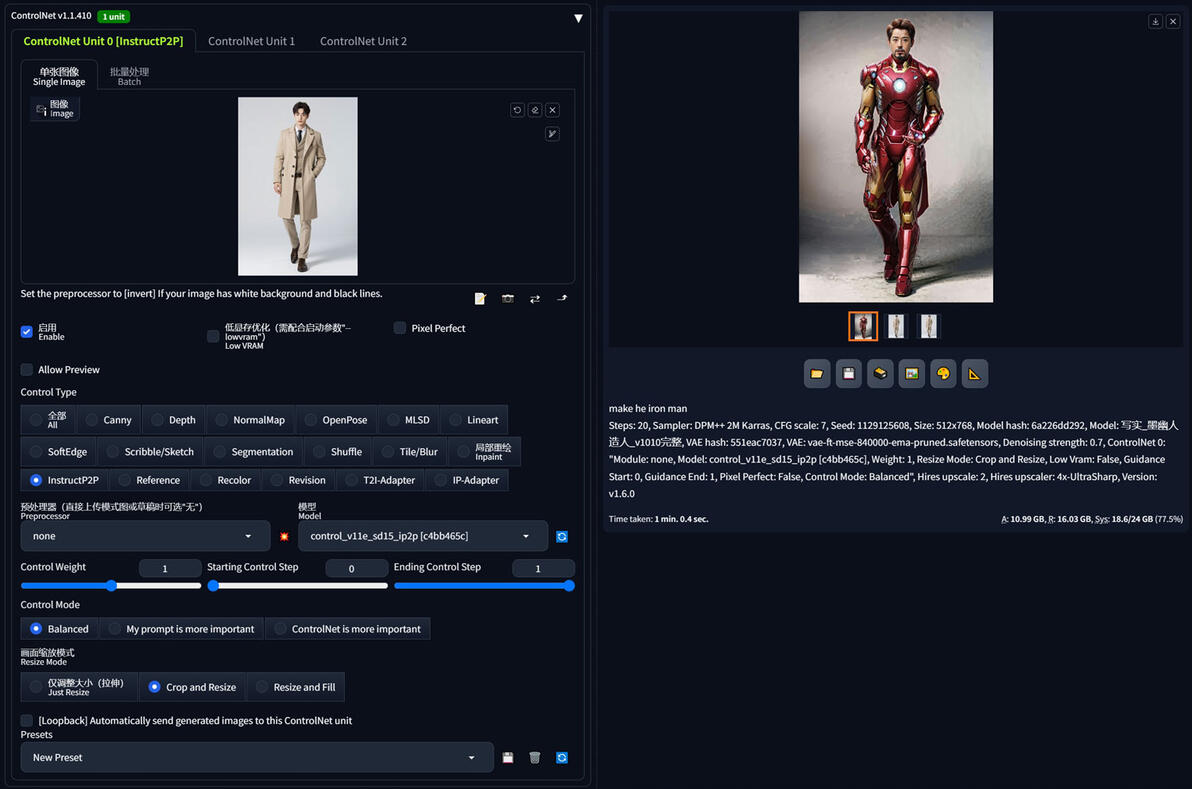Viewport: 1192px width, 789px height.
Task: Select the Tile/Blur control type
Action: 410,452
